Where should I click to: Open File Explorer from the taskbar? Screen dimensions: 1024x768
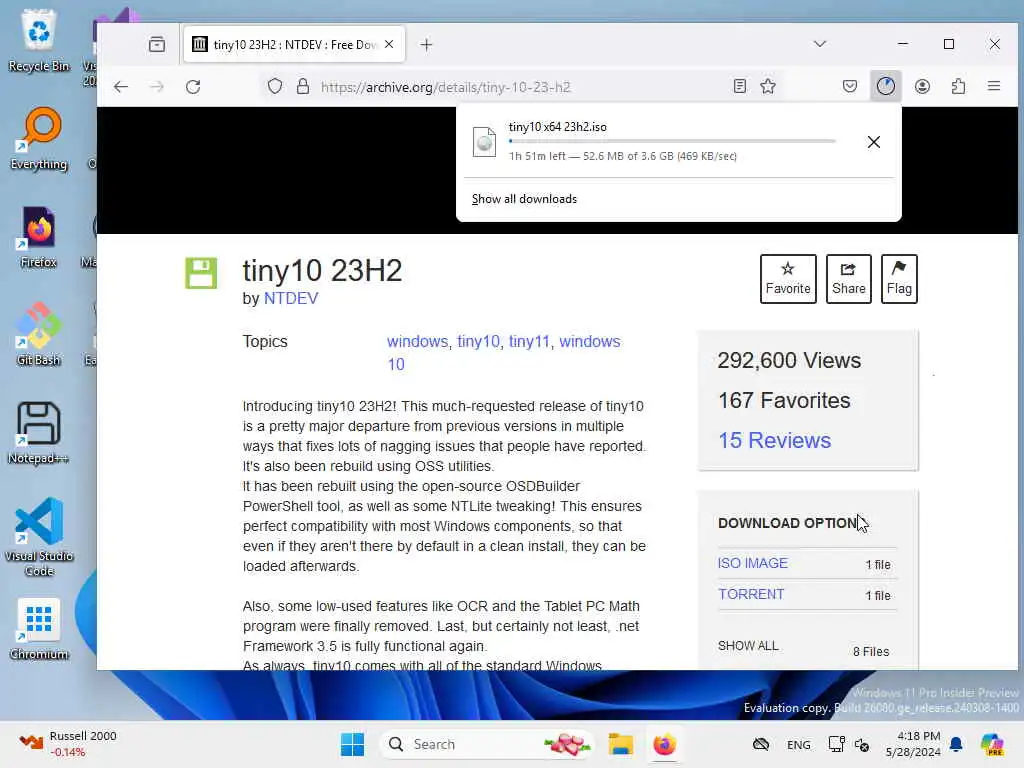(620, 744)
